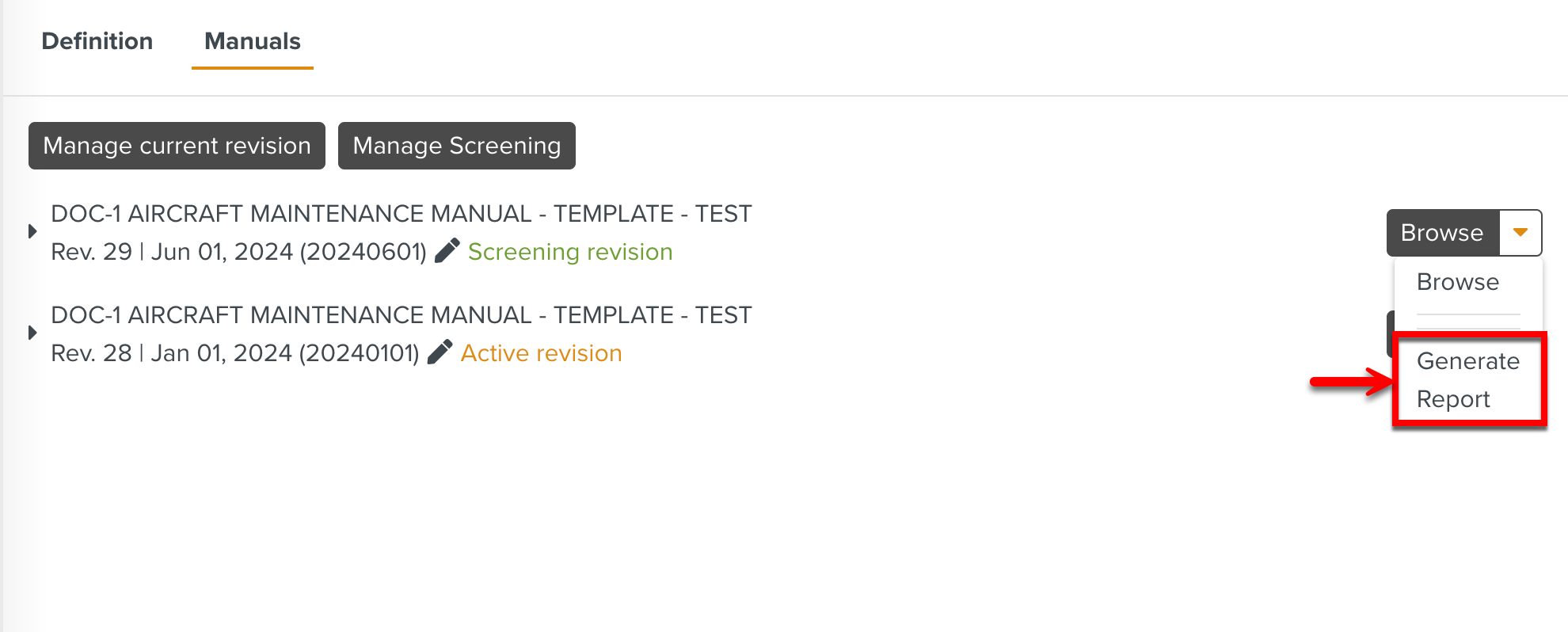Click the pencil edit icon for Rev. 29

point(447,250)
